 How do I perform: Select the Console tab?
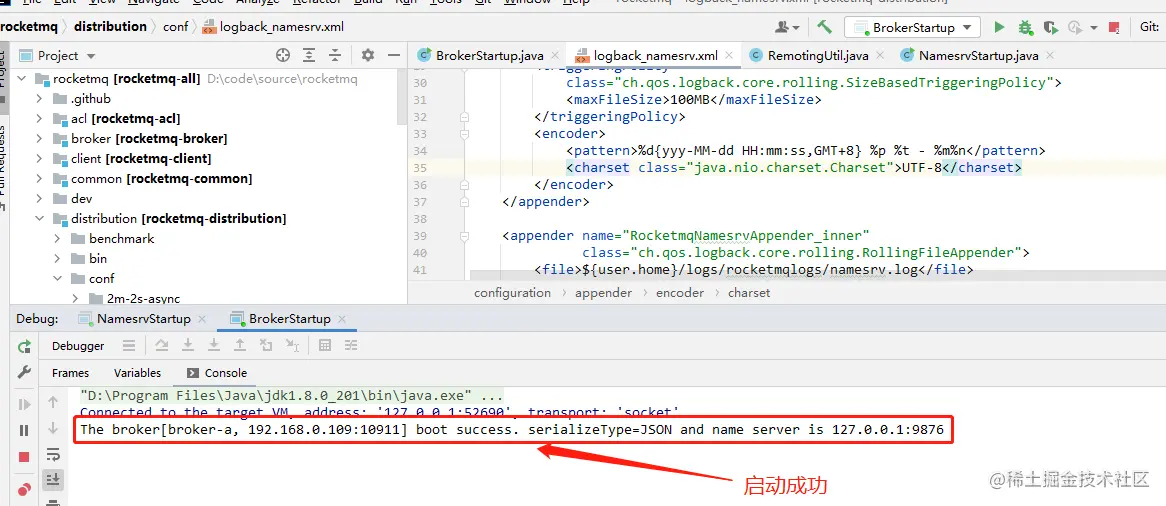click(217, 373)
